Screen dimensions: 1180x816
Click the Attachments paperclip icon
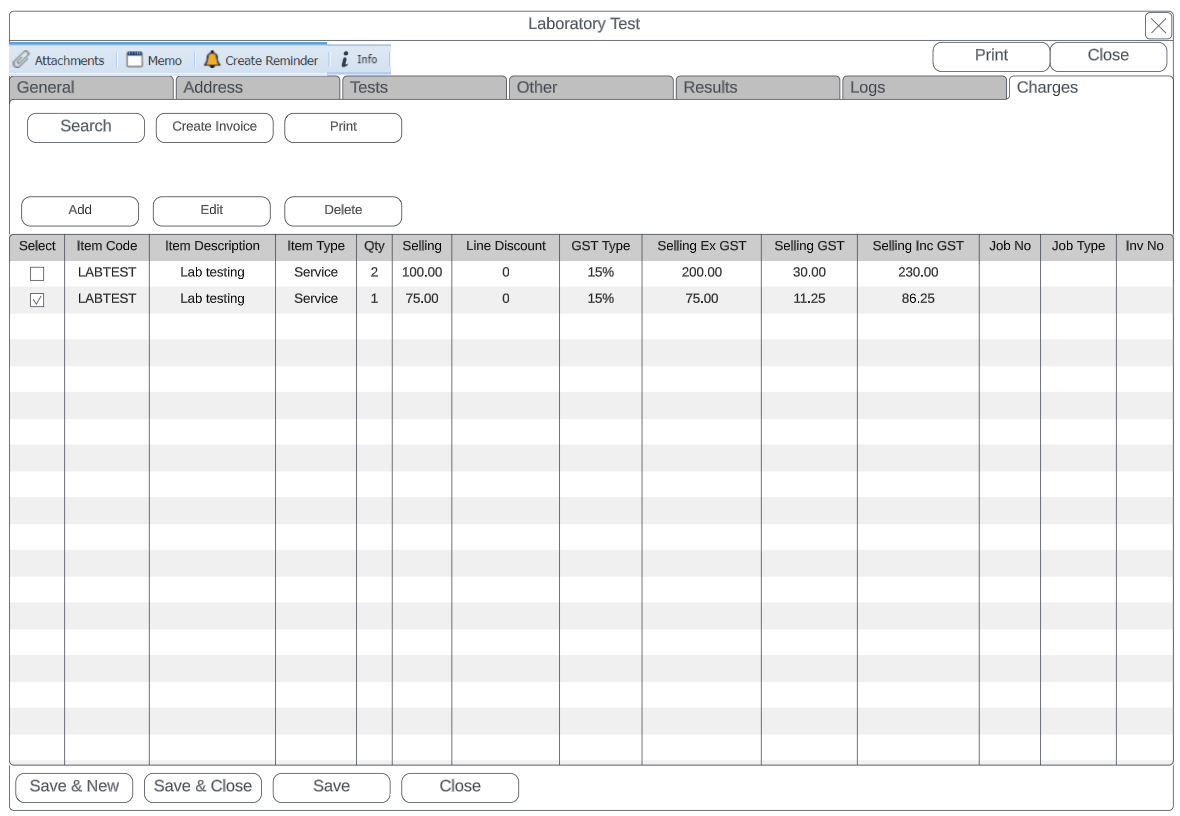21,60
